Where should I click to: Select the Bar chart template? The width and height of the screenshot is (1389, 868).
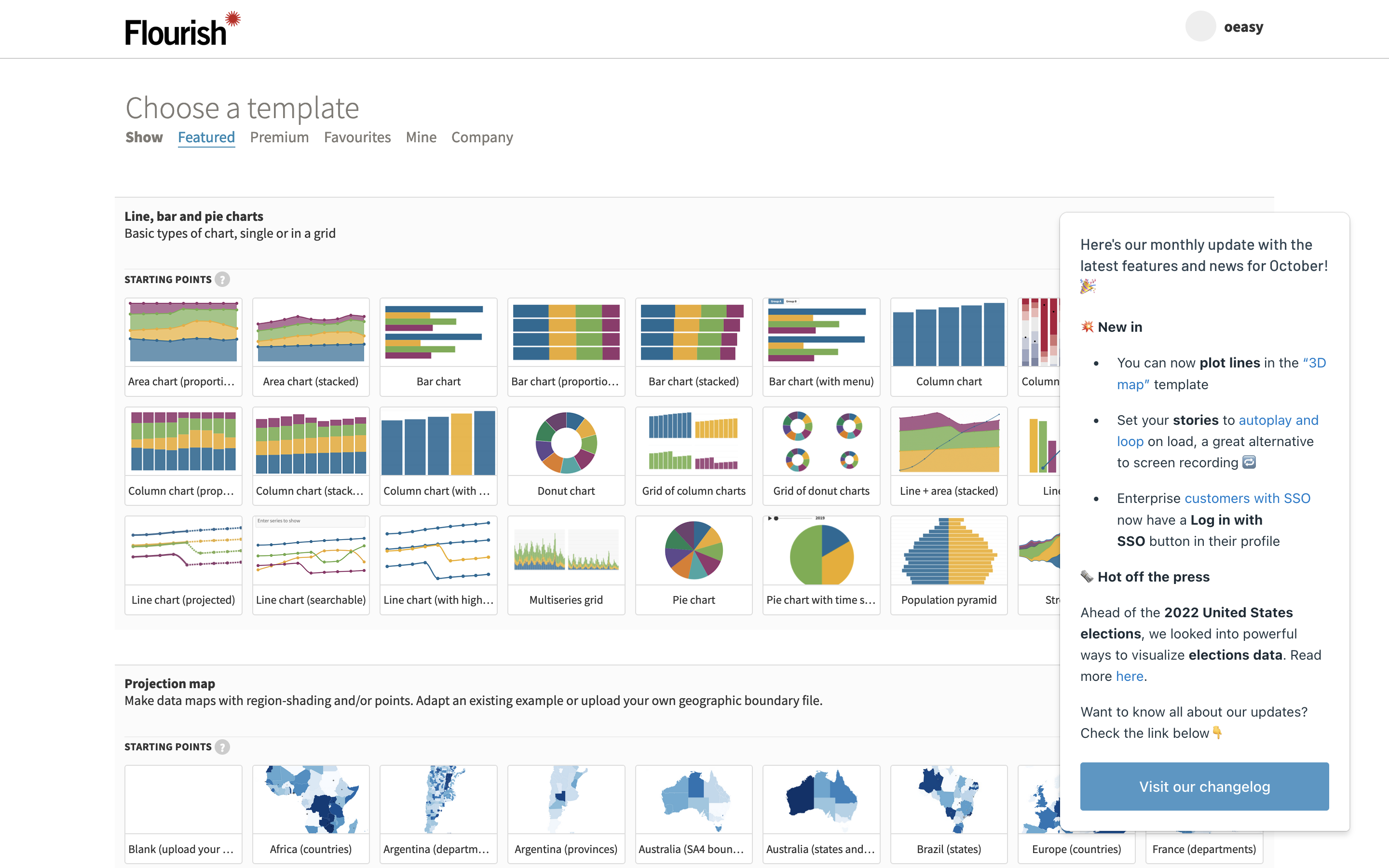(438, 347)
